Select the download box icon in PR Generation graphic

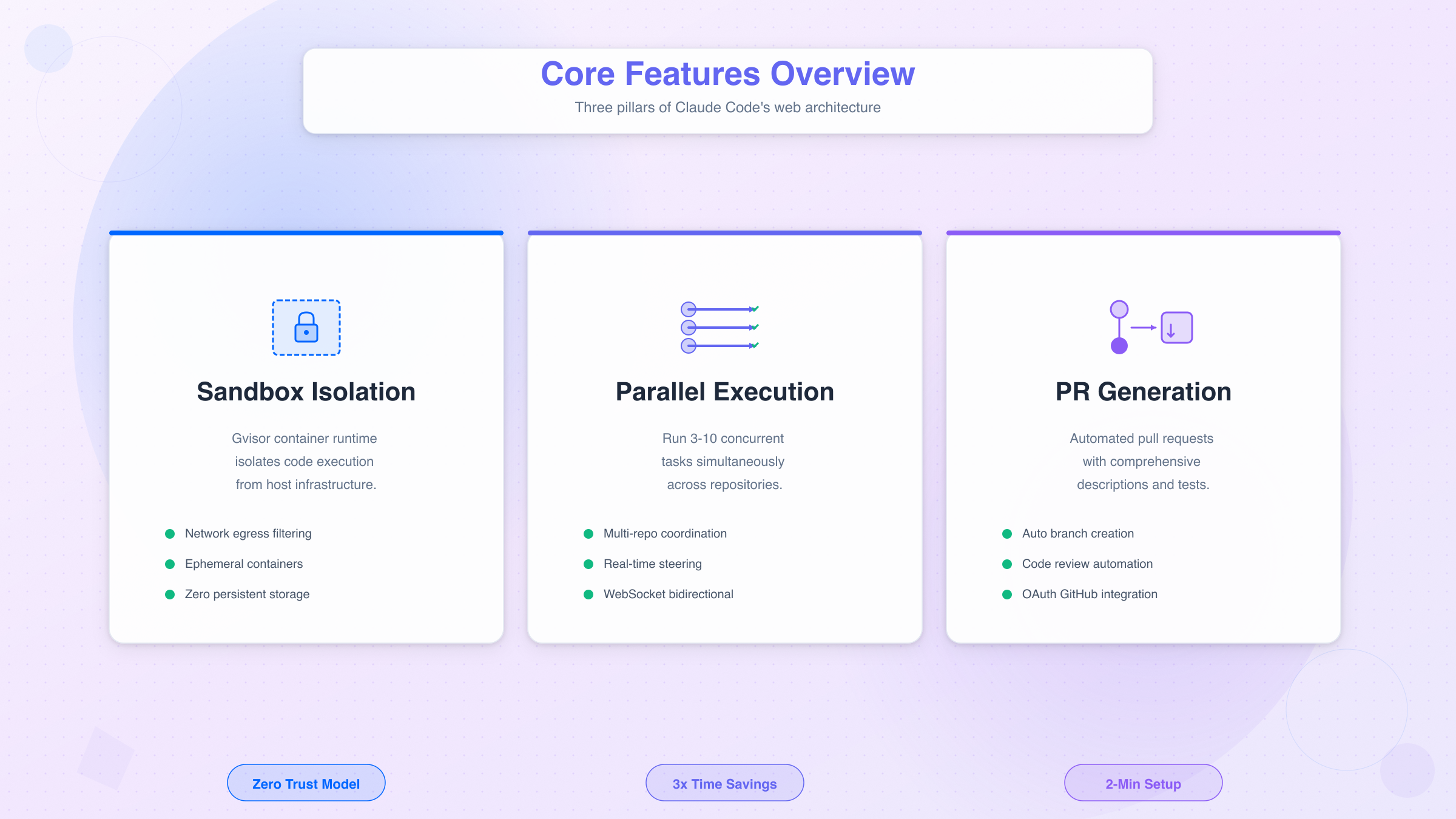click(x=1176, y=327)
